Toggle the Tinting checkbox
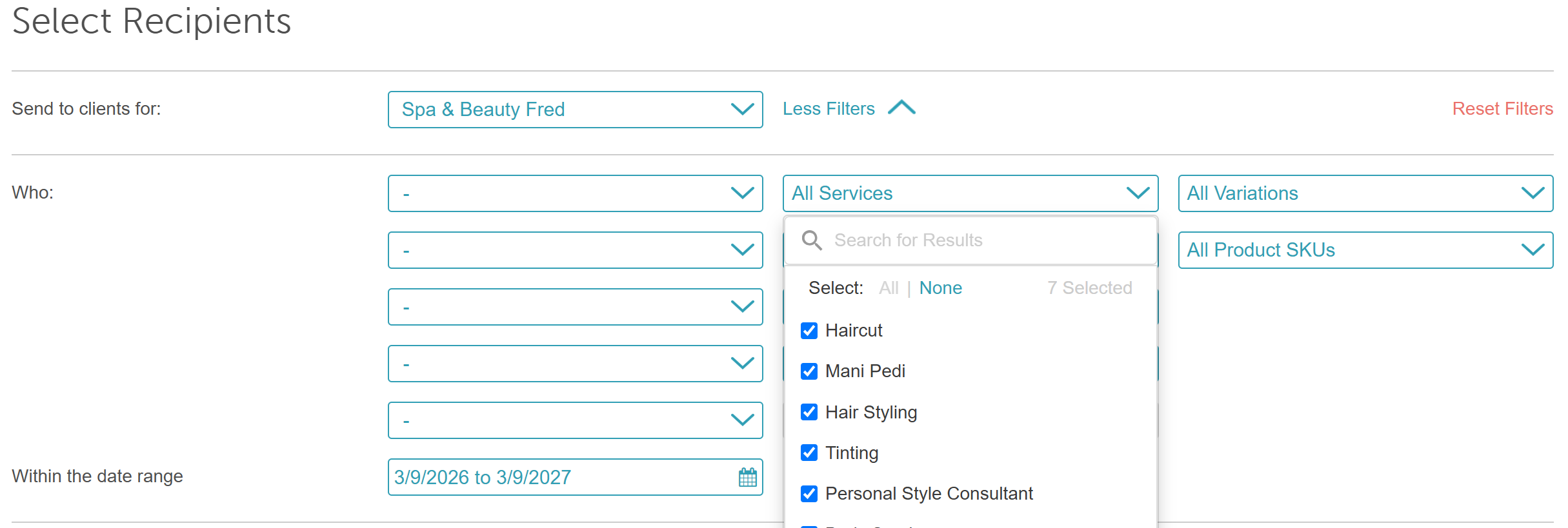The image size is (1568, 528). point(809,453)
